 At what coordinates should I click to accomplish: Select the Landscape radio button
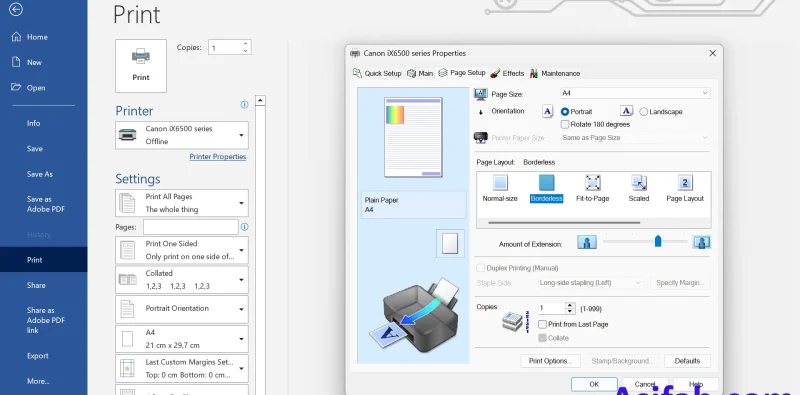point(643,112)
